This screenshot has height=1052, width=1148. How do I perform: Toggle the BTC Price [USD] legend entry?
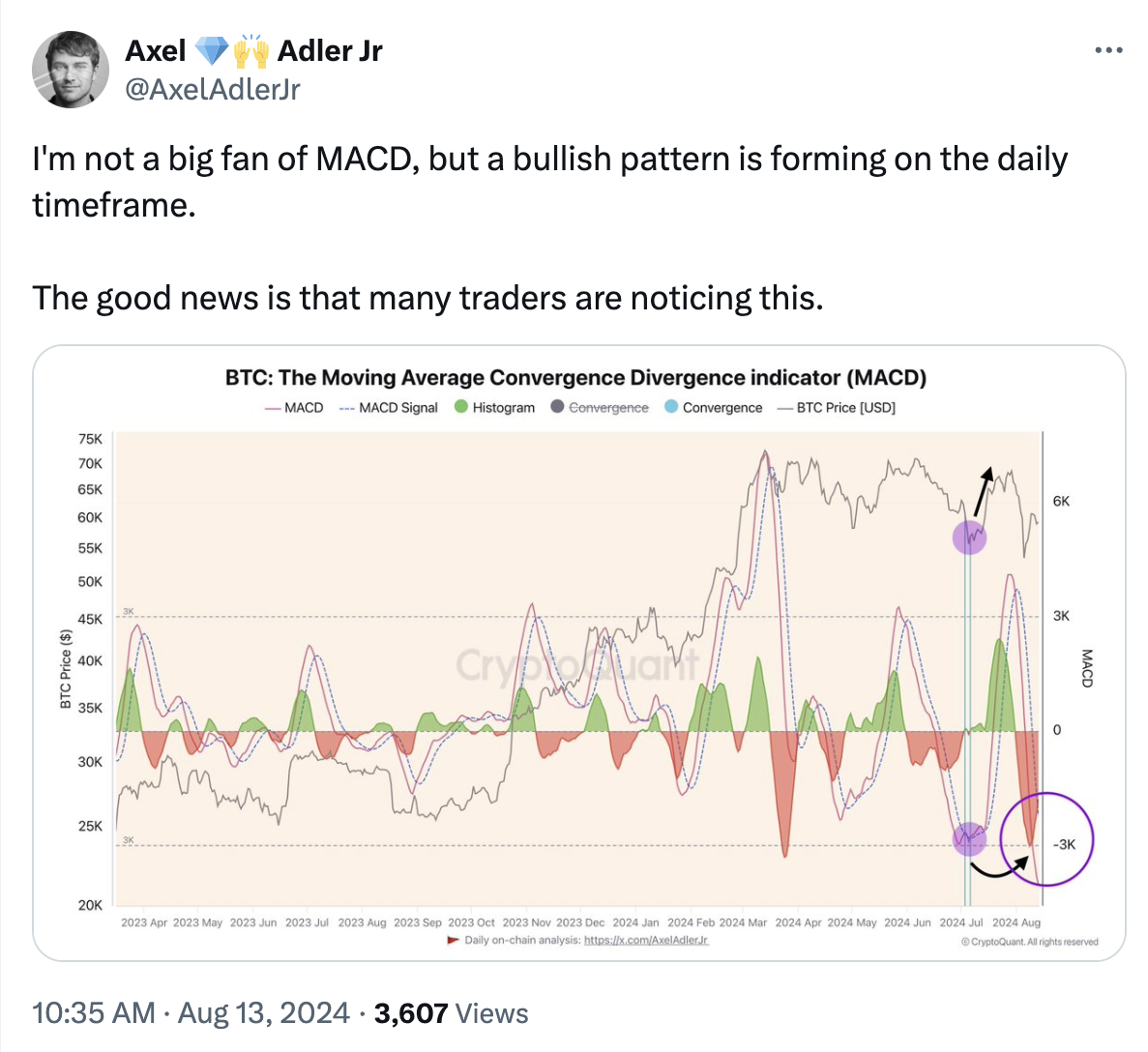point(837,408)
